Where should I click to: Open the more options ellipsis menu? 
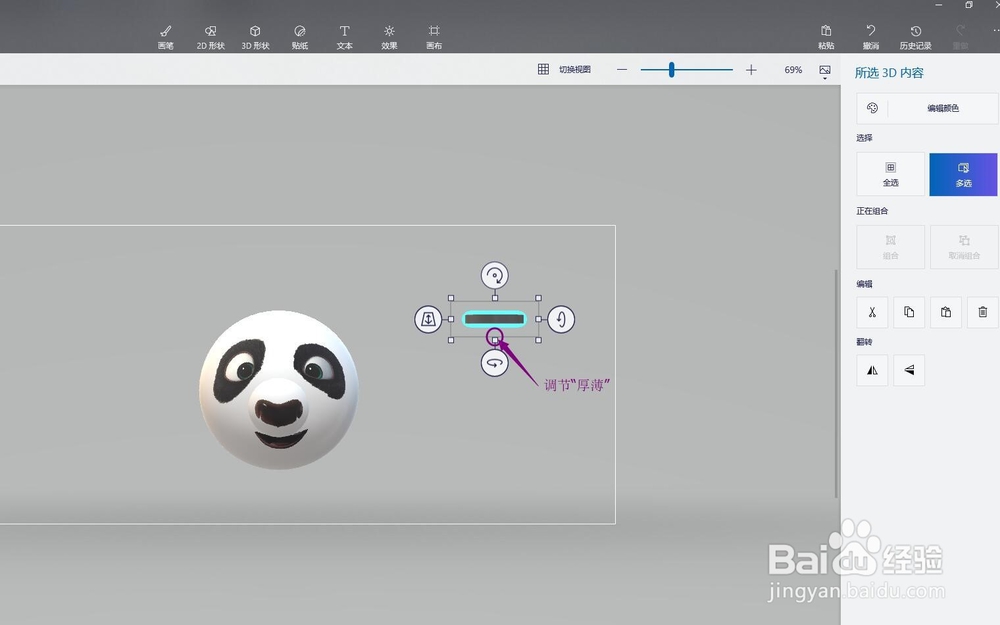[996, 30]
